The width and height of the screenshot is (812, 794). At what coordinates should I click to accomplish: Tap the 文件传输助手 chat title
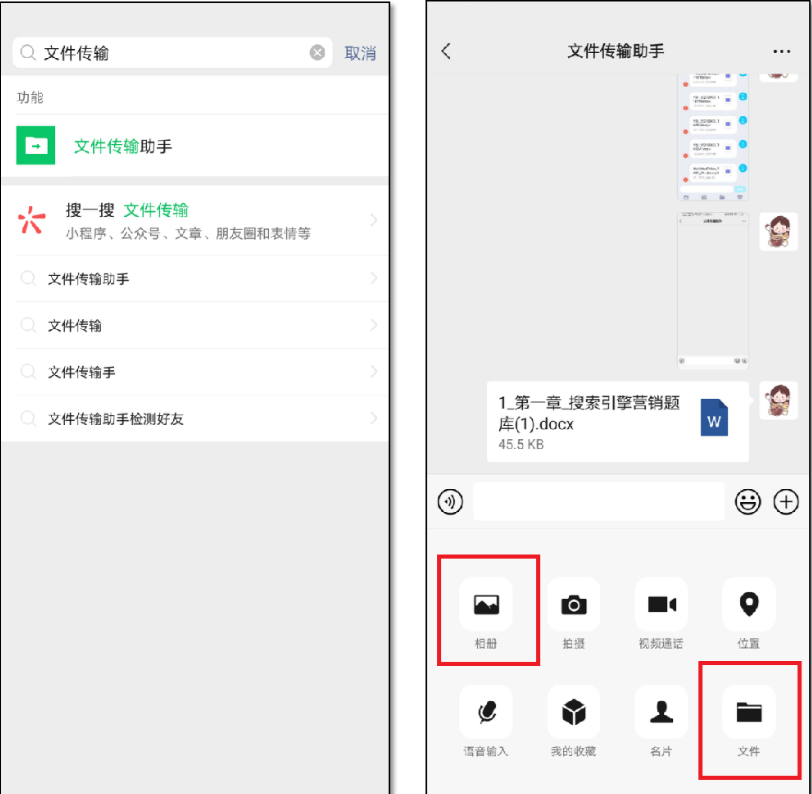tap(616, 51)
